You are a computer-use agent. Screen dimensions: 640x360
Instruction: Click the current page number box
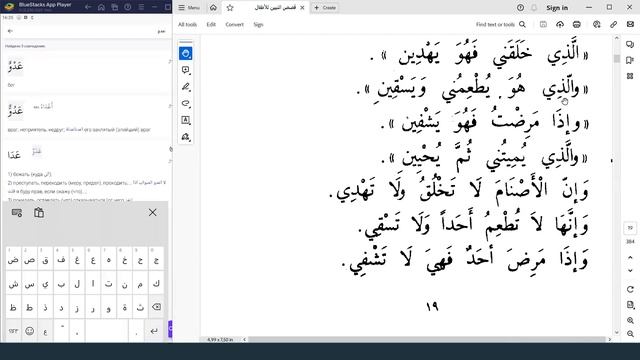pos(630,228)
